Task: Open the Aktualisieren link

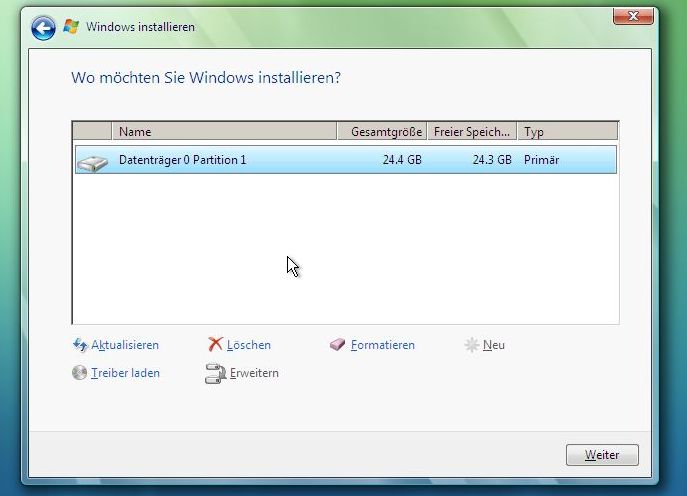Action: pos(125,345)
